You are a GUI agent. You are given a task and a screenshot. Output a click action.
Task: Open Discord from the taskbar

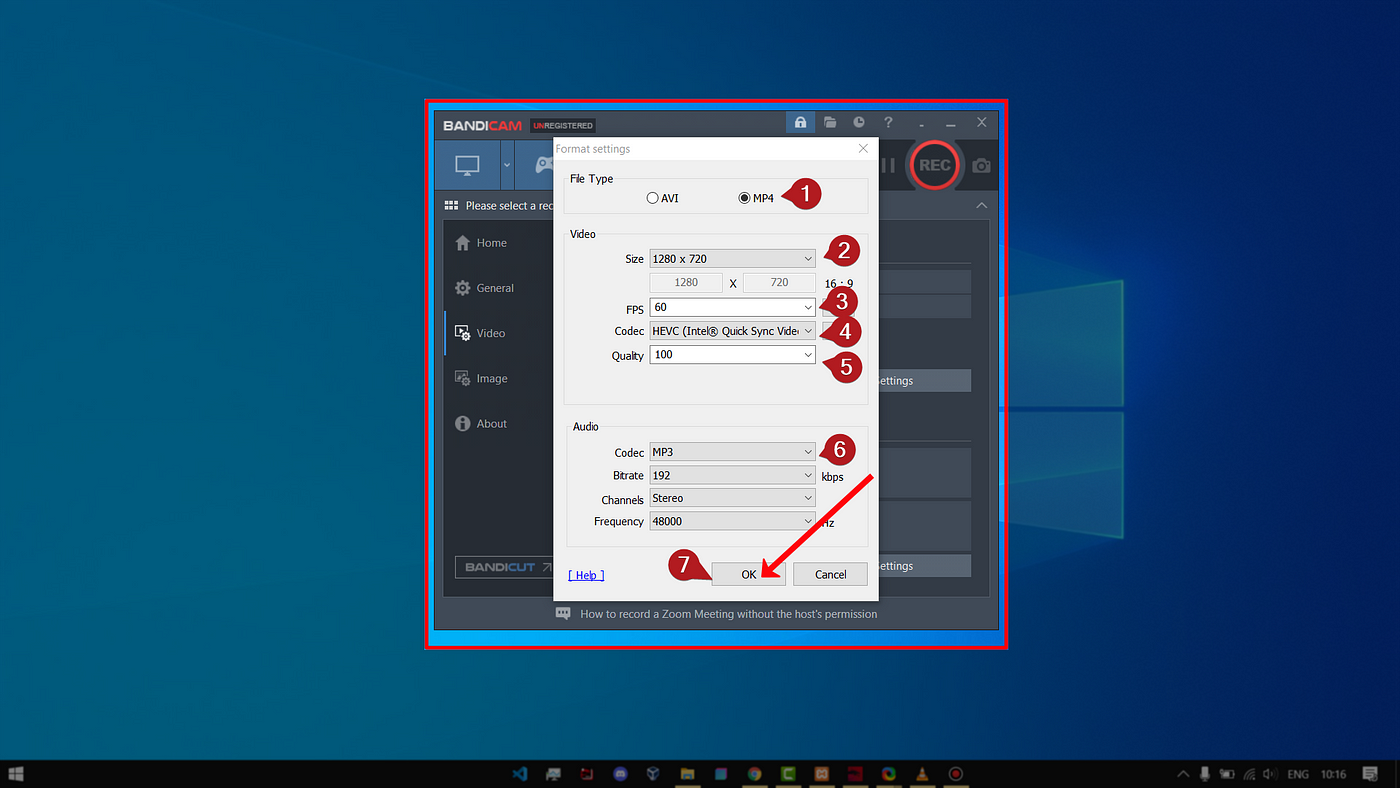coord(620,774)
